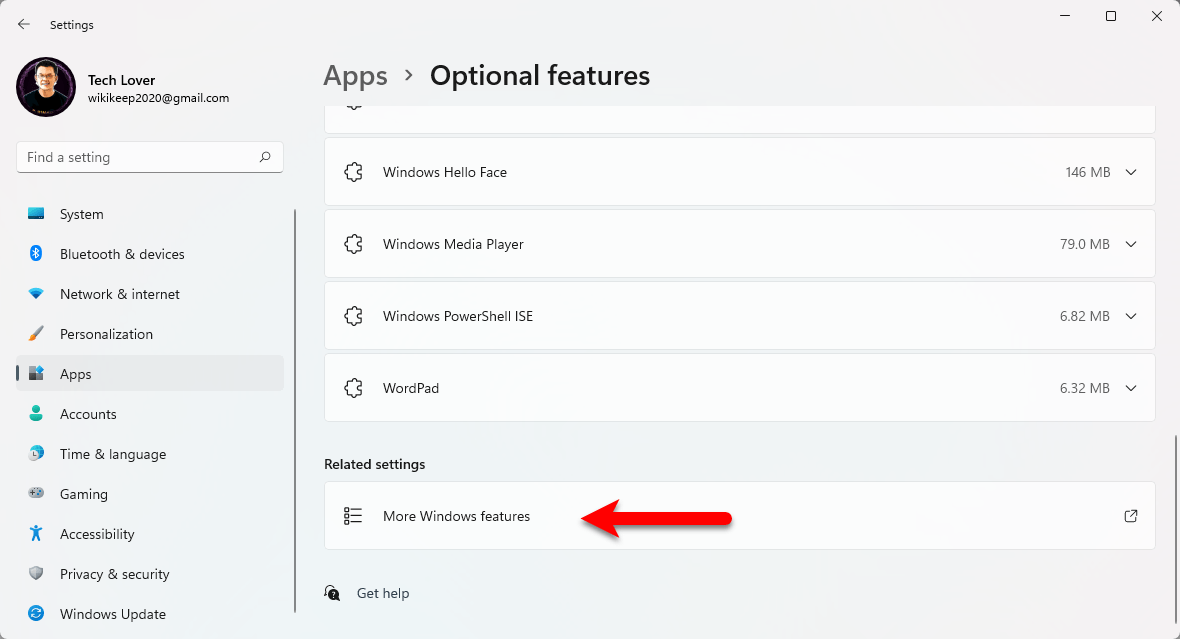
Task: Click the Windows Hello Face feature icon
Action: [354, 172]
